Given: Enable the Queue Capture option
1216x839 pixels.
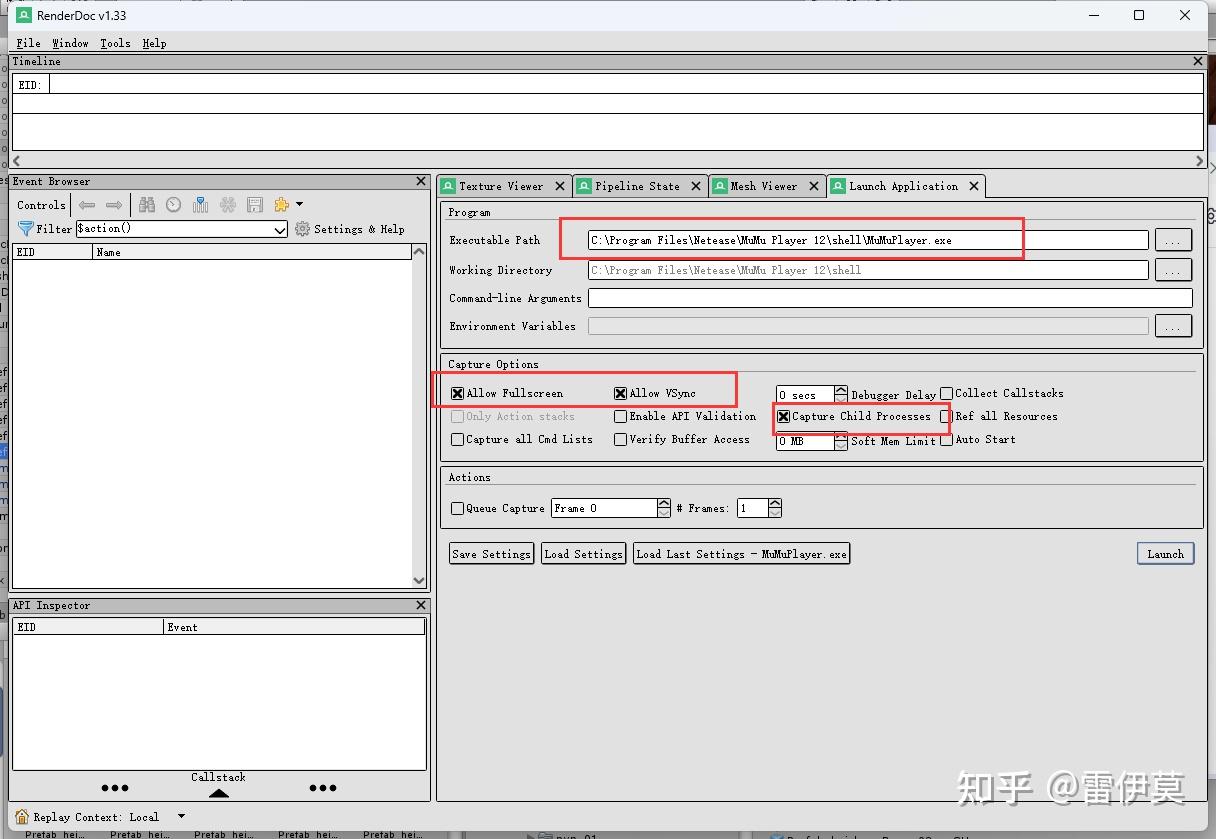Looking at the screenshot, I should [457, 508].
